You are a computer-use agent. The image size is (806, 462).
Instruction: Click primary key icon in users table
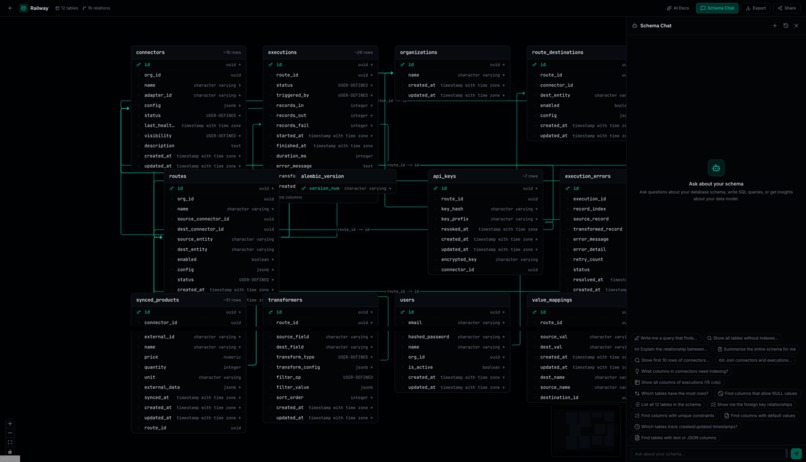(402, 312)
